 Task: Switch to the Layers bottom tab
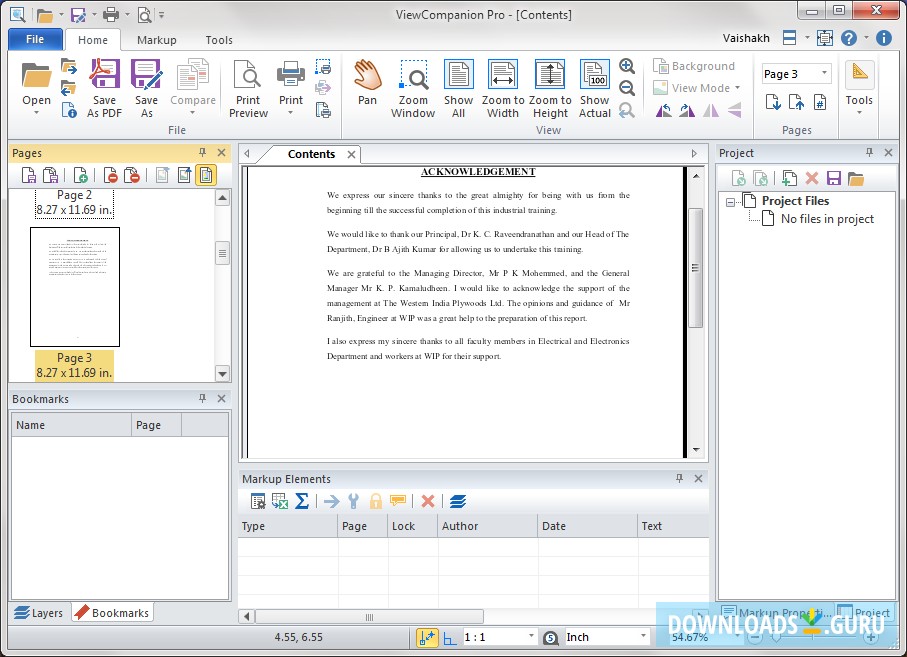coord(39,612)
